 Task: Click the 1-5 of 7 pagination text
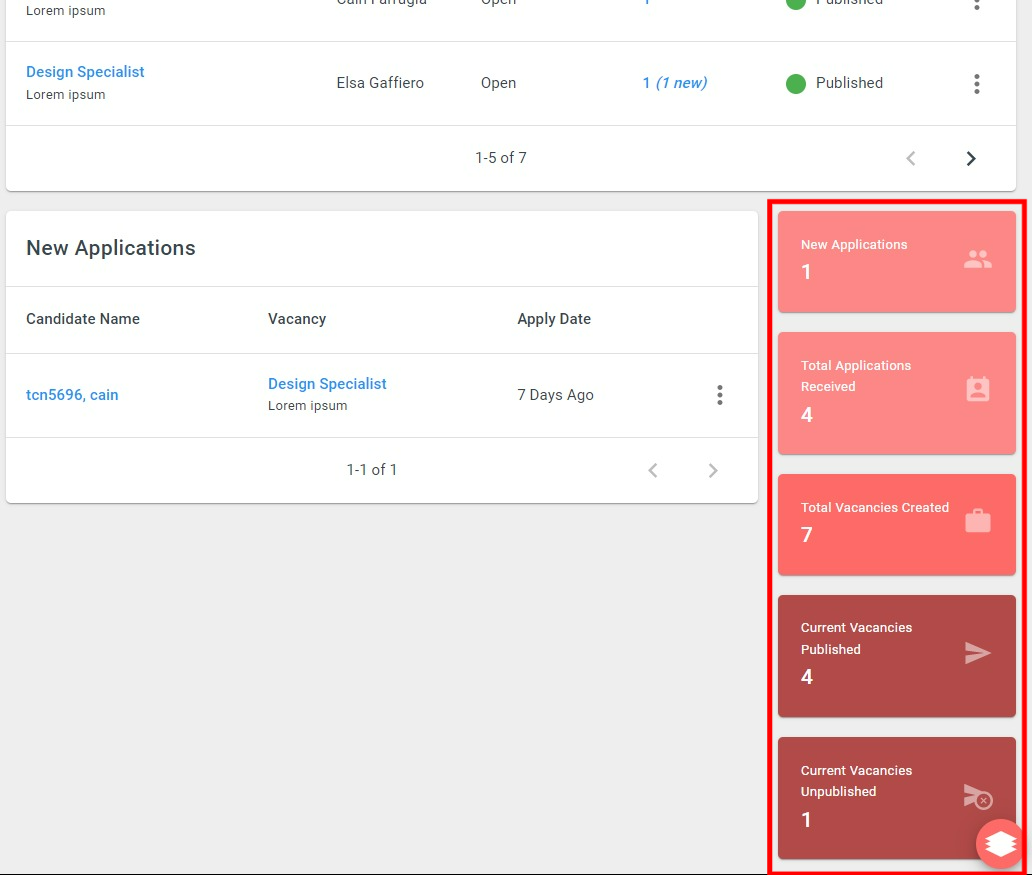(x=501, y=158)
